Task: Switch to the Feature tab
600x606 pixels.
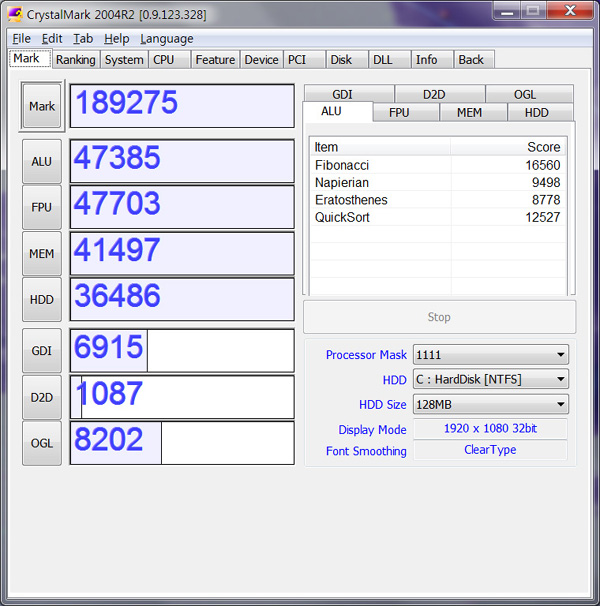Action: click(x=215, y=60)
